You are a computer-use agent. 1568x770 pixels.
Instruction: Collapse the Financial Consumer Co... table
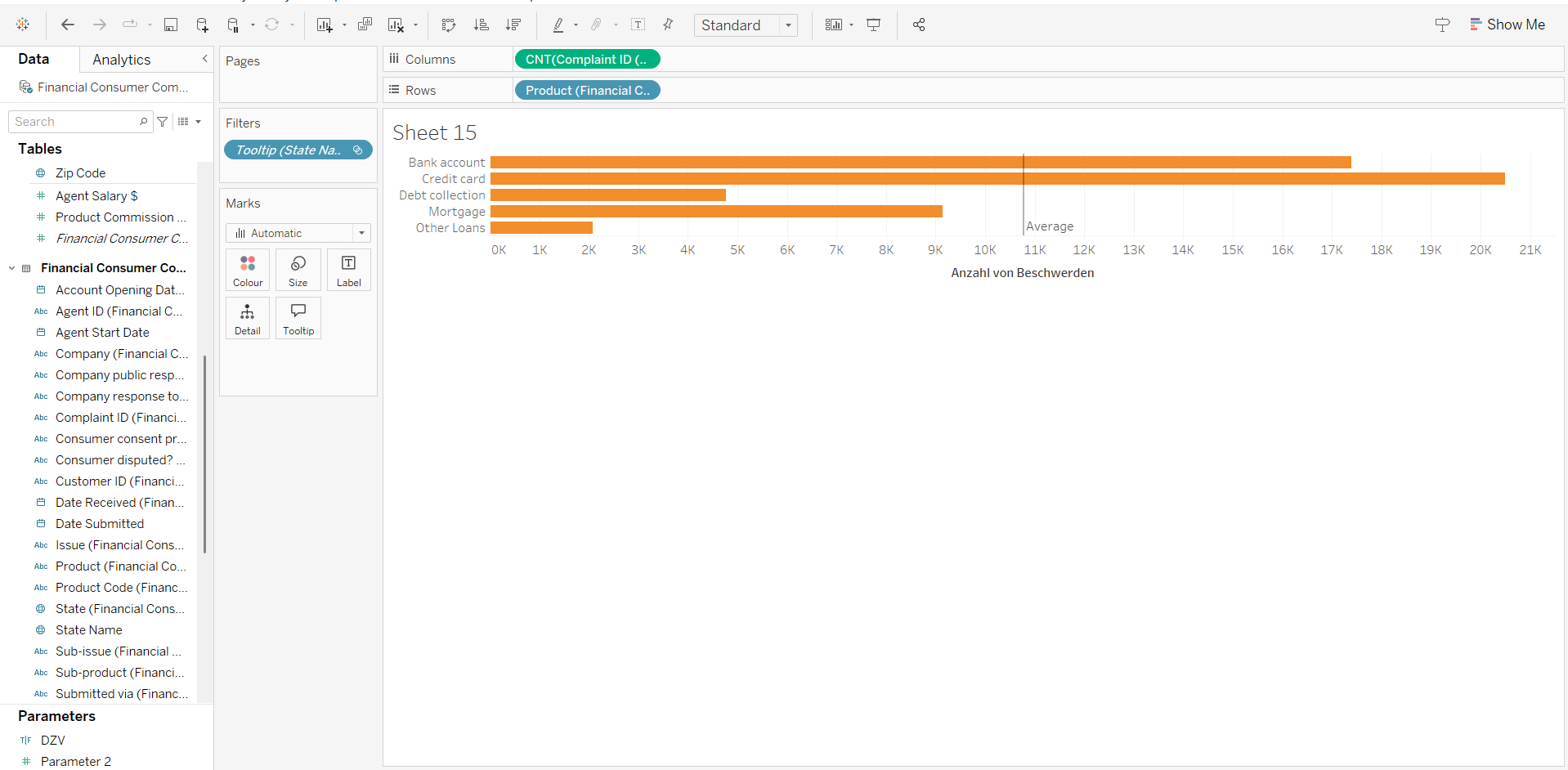pyautogui.click(x=11, y=268)
